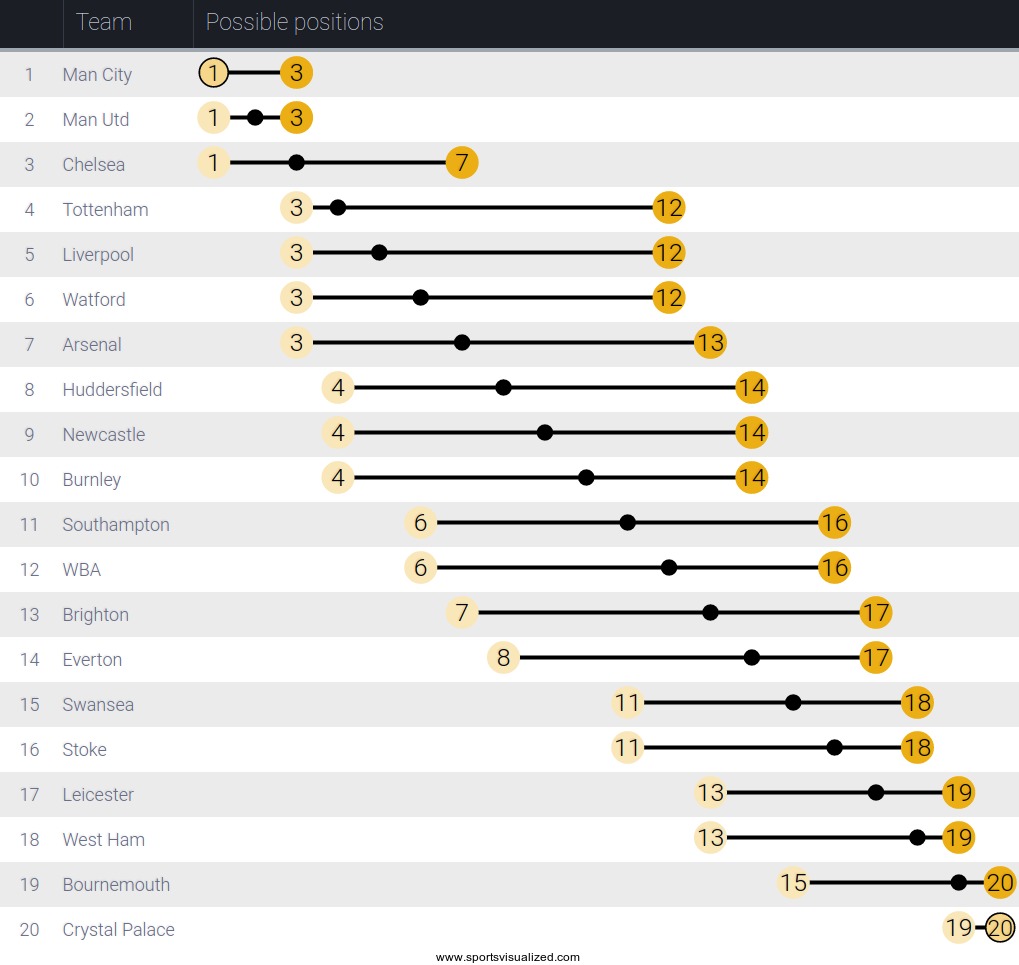Select the Man City team name
Image resolution: width=1019 pixels, height=965 pixels.
coord(97,75)
